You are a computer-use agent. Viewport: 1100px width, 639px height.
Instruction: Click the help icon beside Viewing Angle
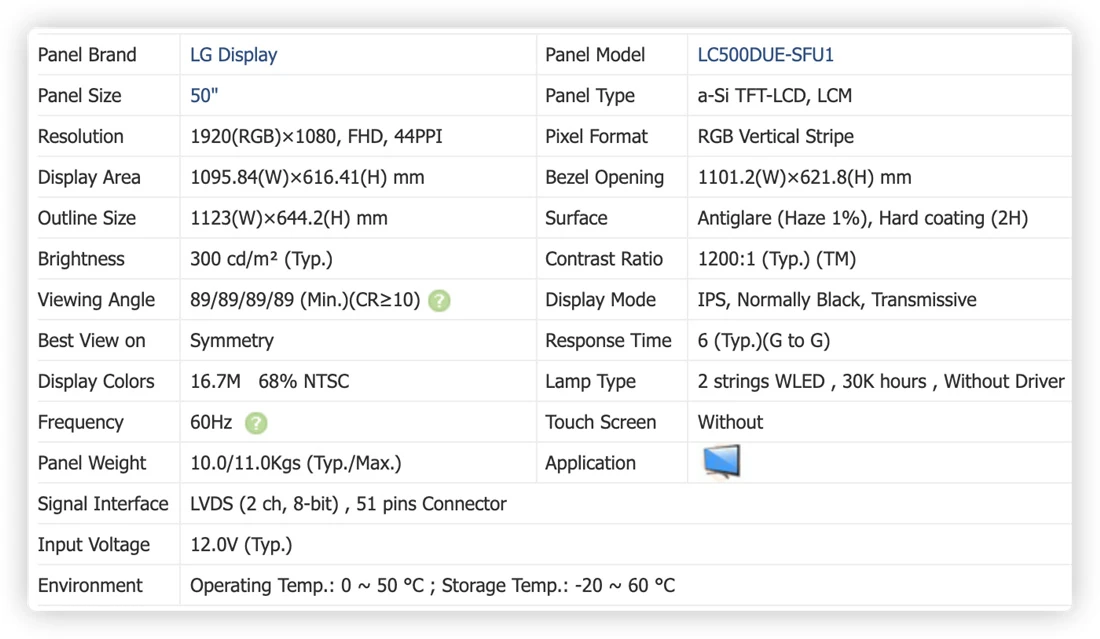[x=439, y=300]
